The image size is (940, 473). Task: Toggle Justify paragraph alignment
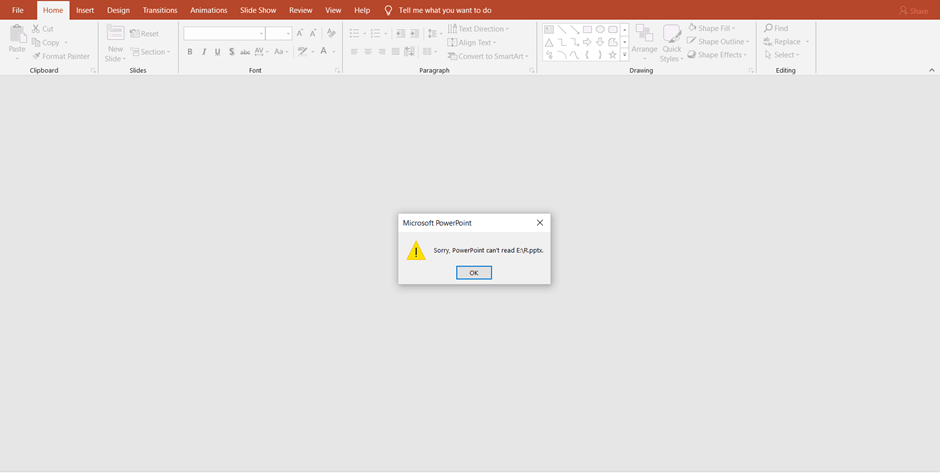396,52
